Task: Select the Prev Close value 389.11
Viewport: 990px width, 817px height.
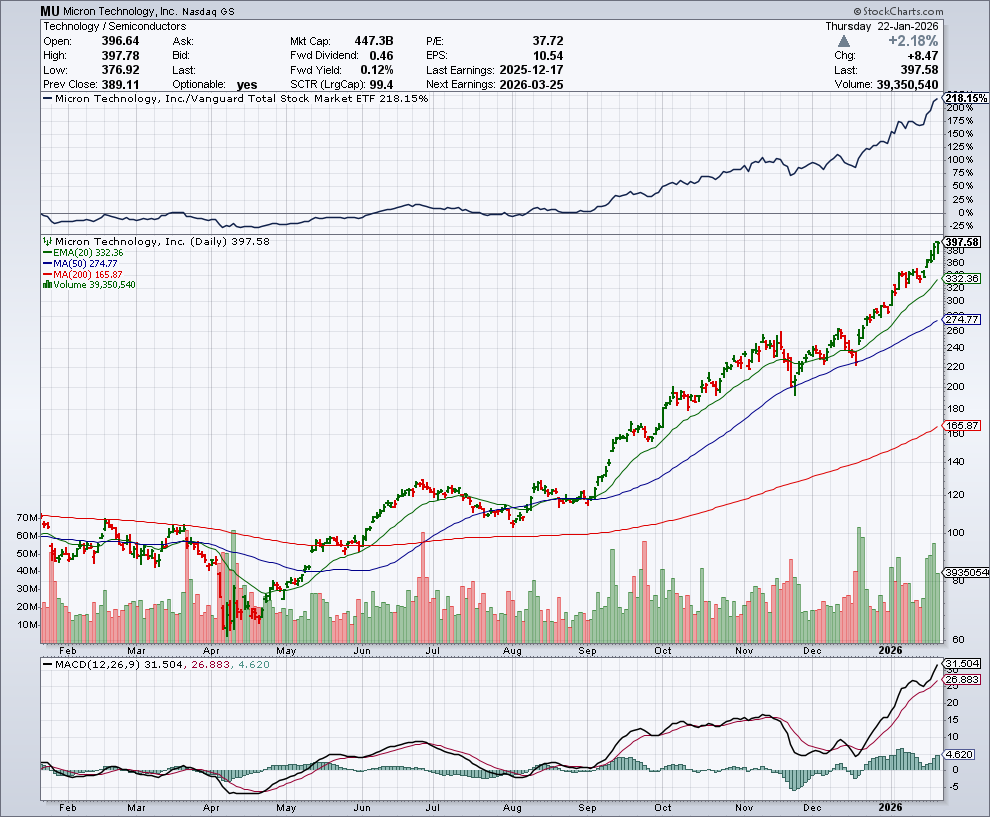Action: (x=121, y=85)
